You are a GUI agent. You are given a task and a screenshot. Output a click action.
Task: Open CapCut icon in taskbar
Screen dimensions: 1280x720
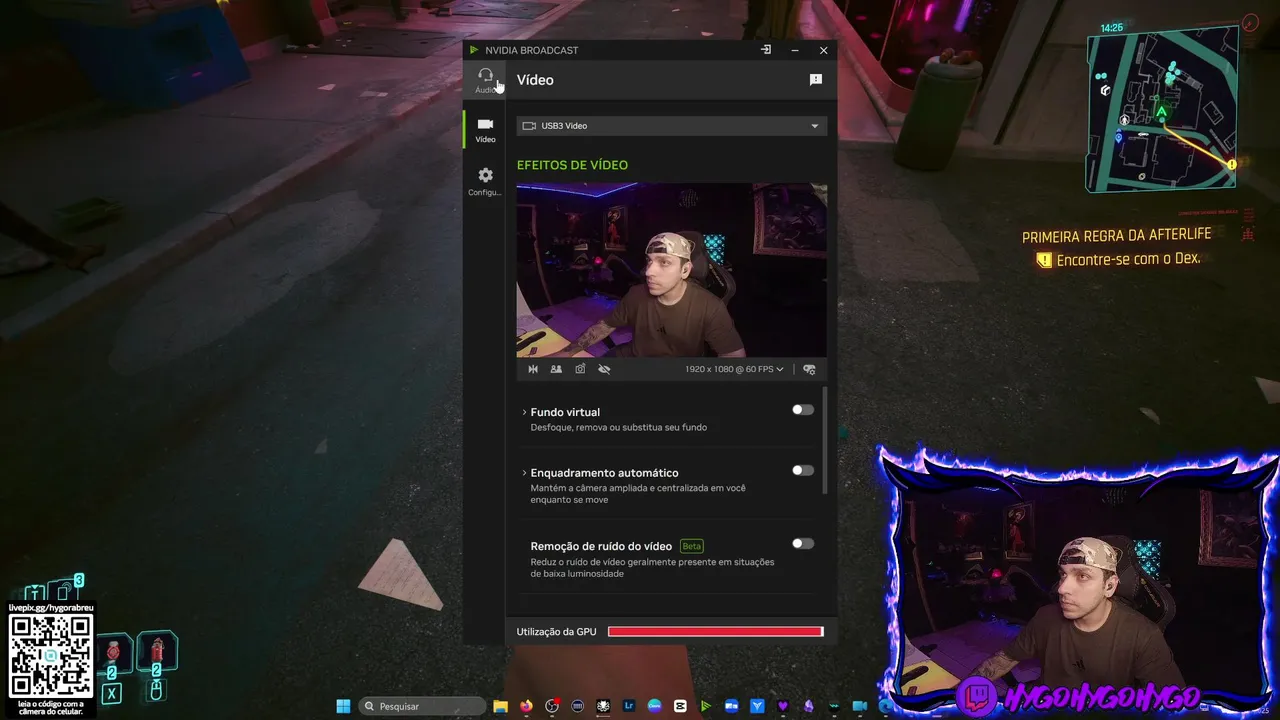pos(680,706)
